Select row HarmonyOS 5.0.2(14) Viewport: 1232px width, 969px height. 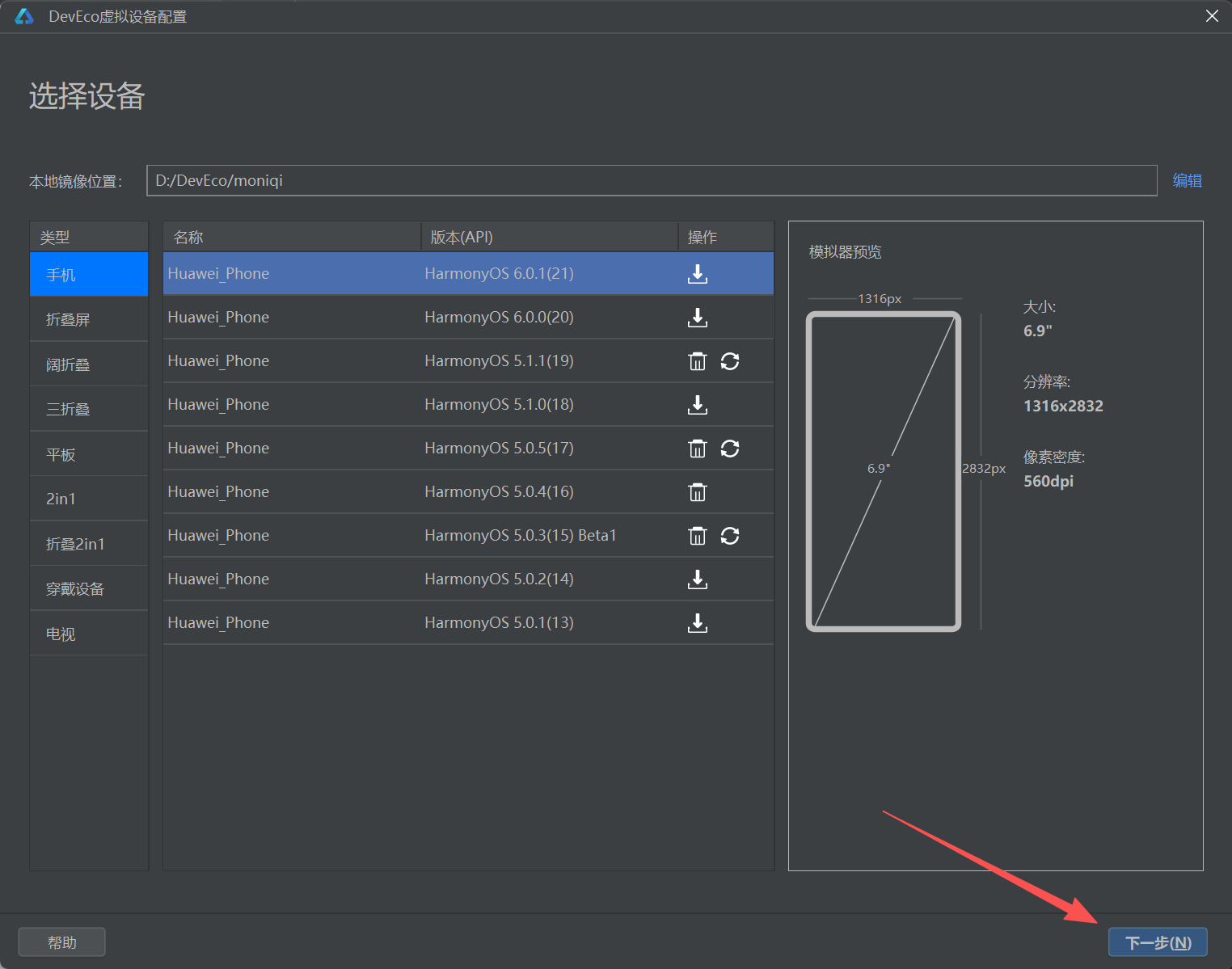click(x=468, y=579)
